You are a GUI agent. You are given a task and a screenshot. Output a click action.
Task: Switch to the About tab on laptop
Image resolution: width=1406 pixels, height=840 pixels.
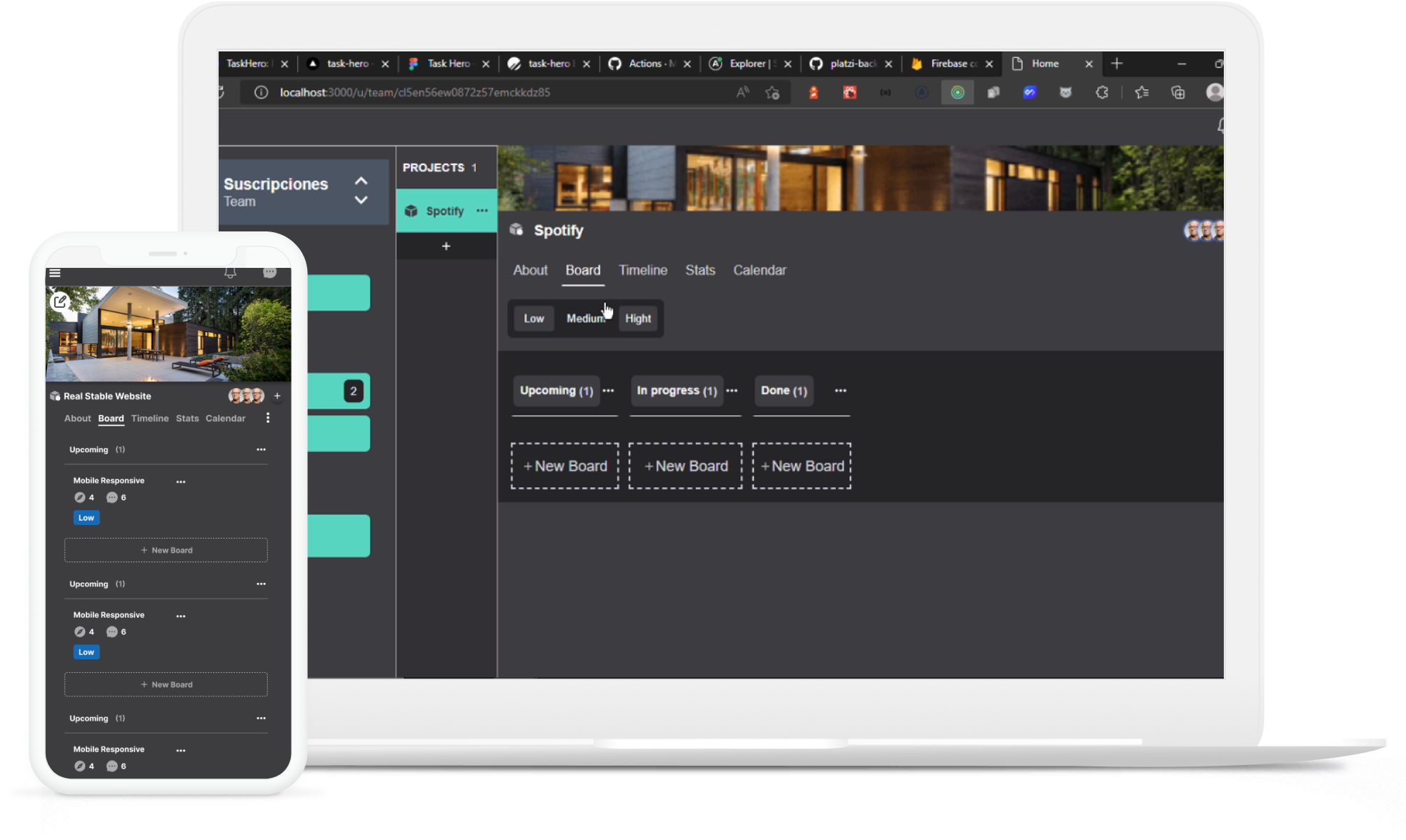(530, 271)
